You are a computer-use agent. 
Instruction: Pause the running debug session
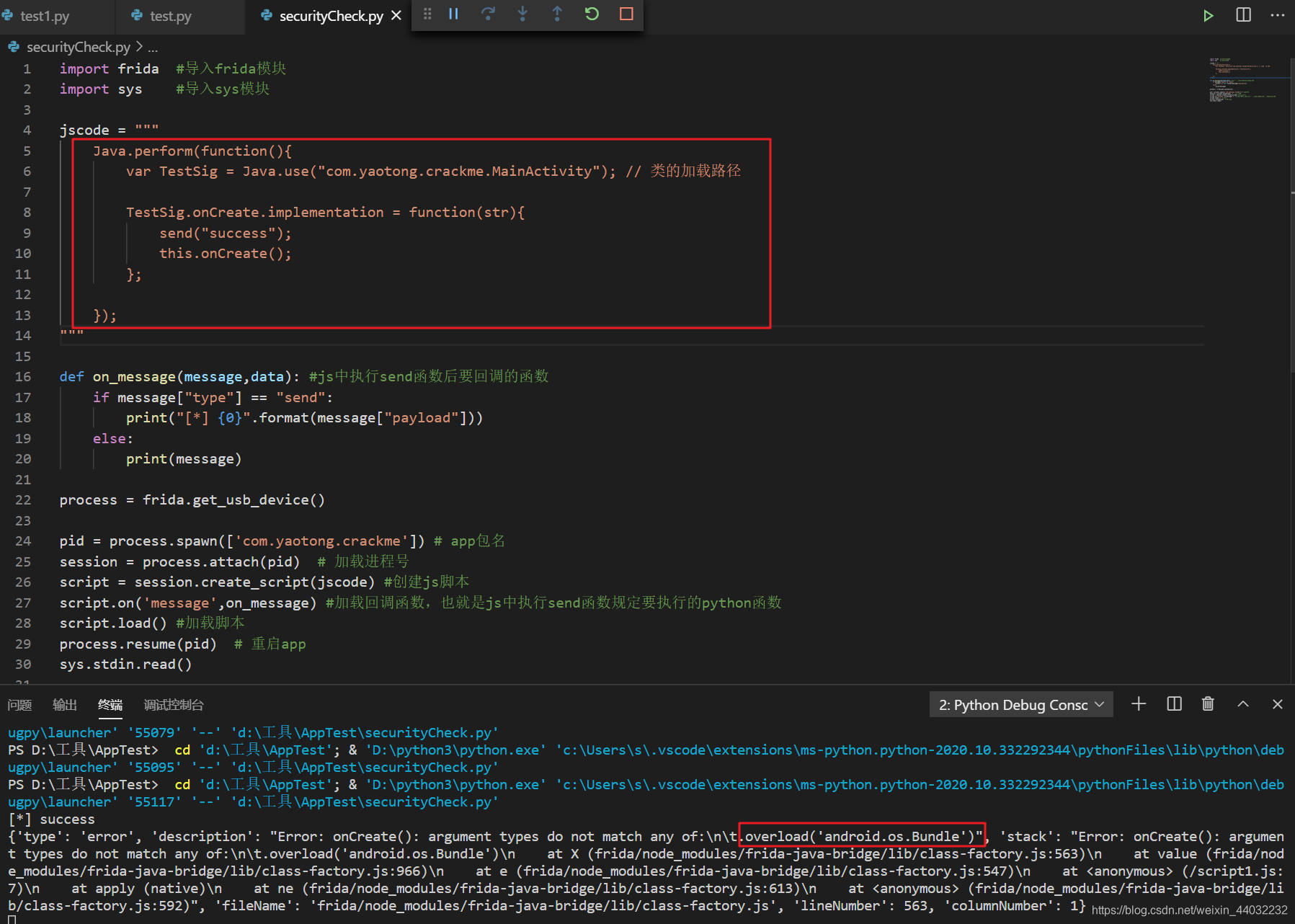[453, 14]
